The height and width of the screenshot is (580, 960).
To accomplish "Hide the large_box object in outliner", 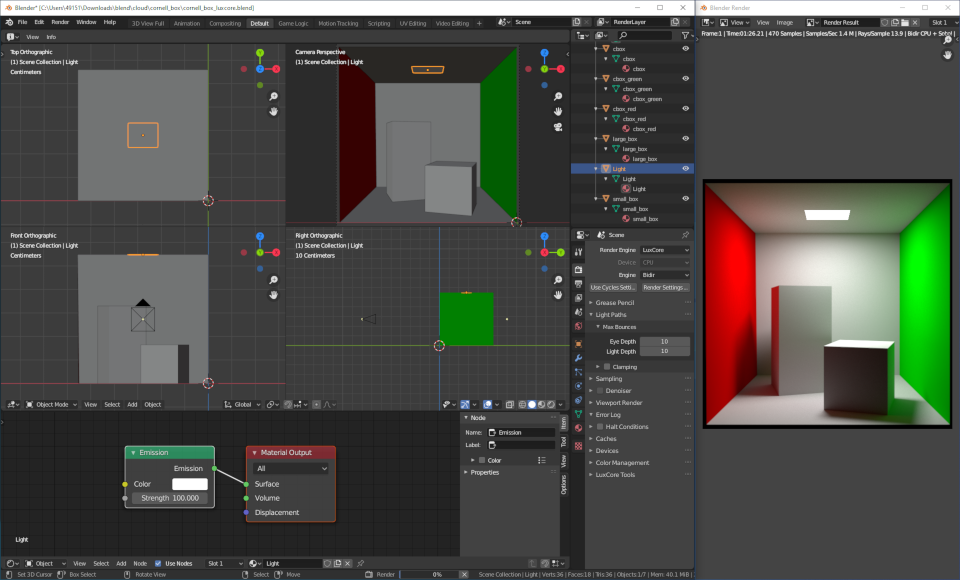I will (686, 139).
